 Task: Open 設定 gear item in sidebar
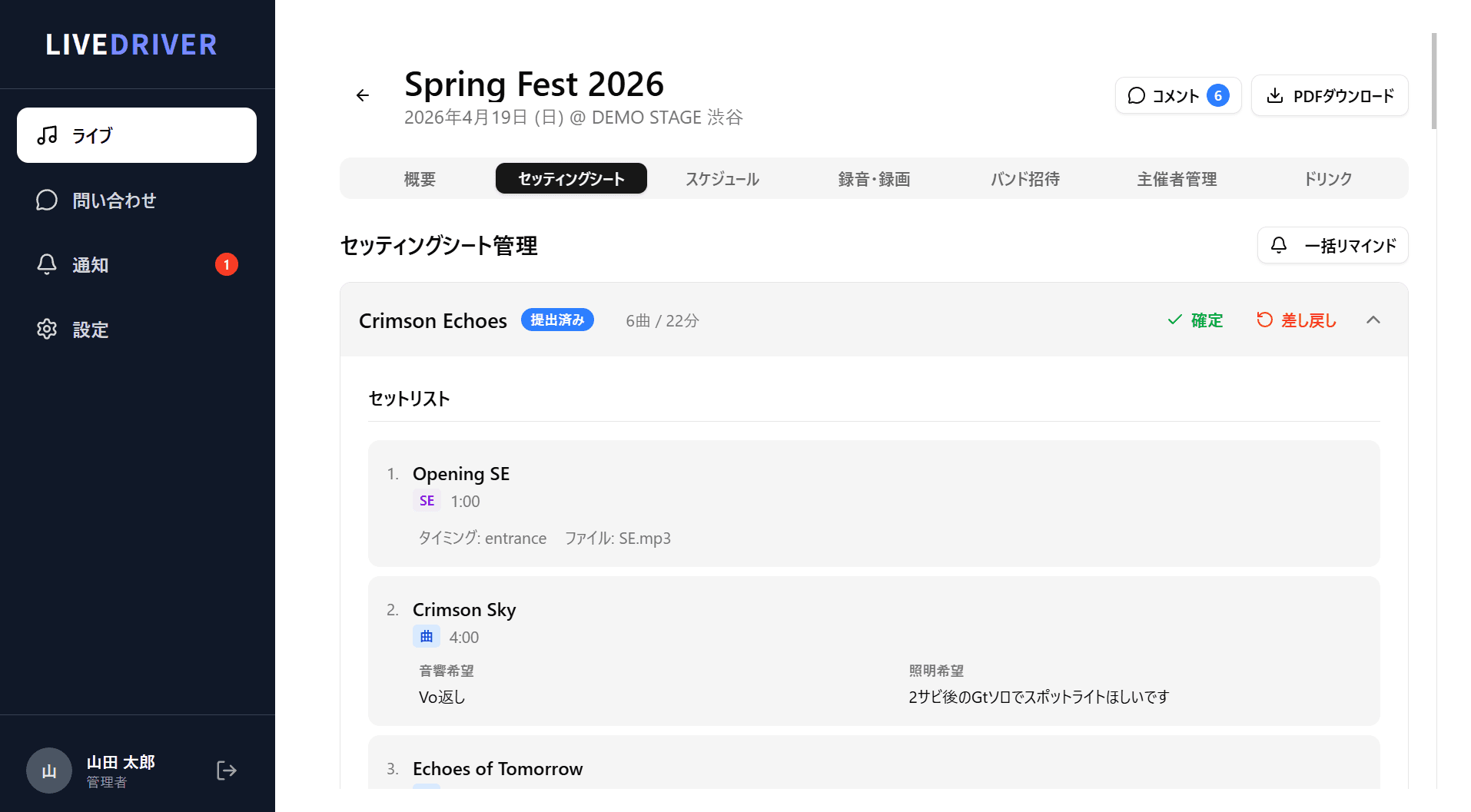coord(137,330)
